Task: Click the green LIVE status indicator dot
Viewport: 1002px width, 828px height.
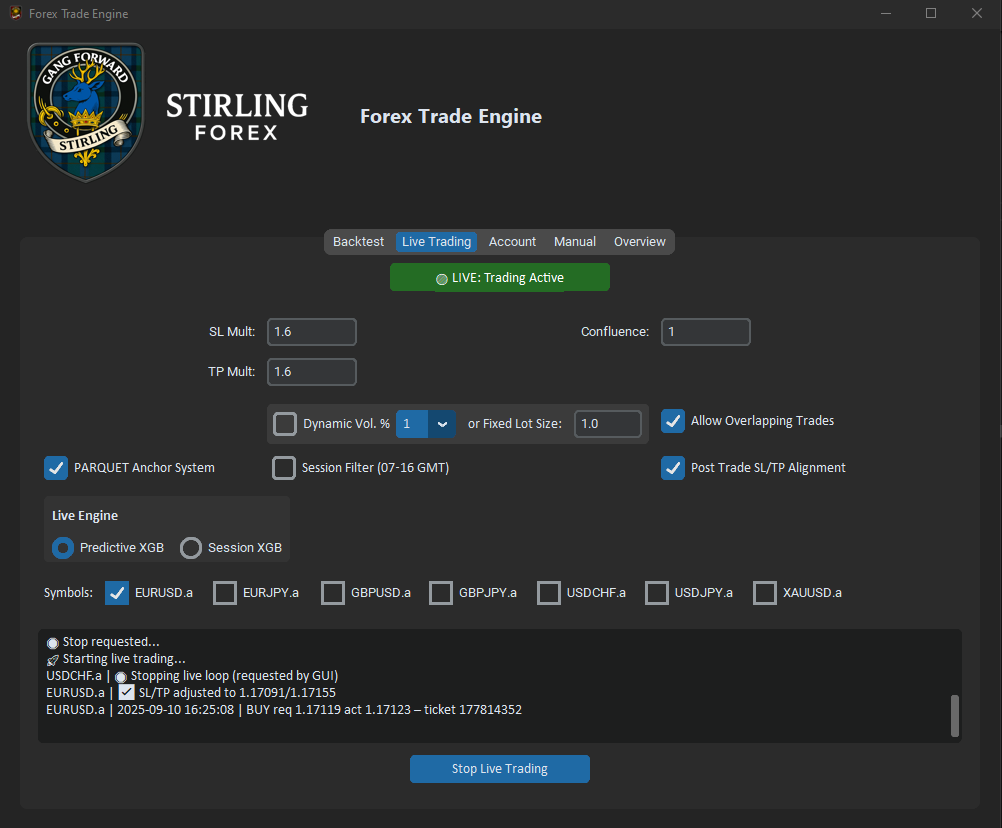Action: pos(442,279)
